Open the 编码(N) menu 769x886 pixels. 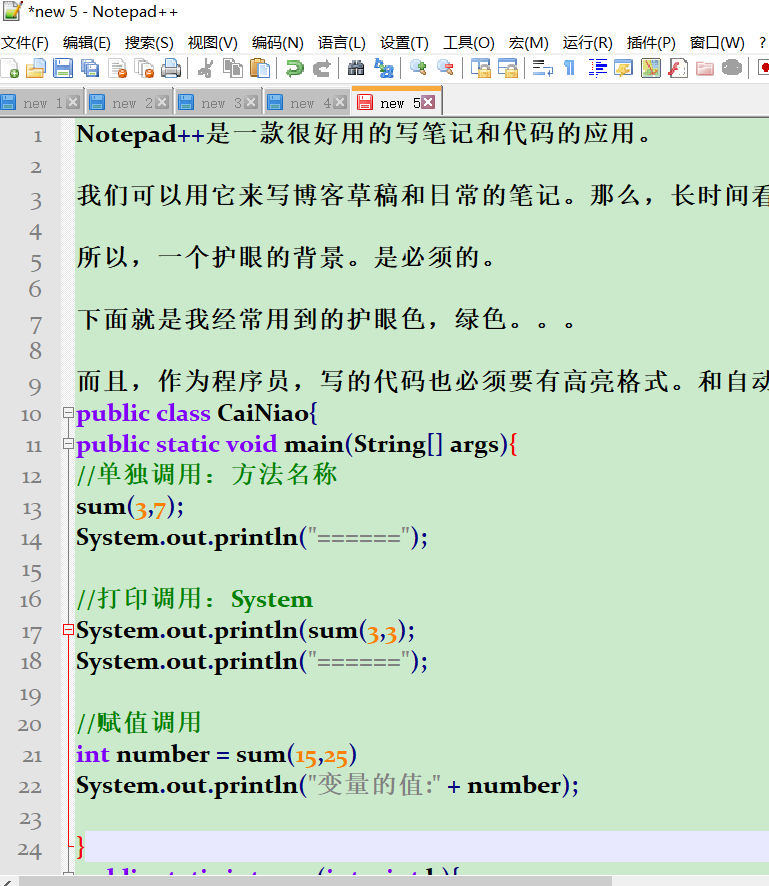(x=277, y=43)
